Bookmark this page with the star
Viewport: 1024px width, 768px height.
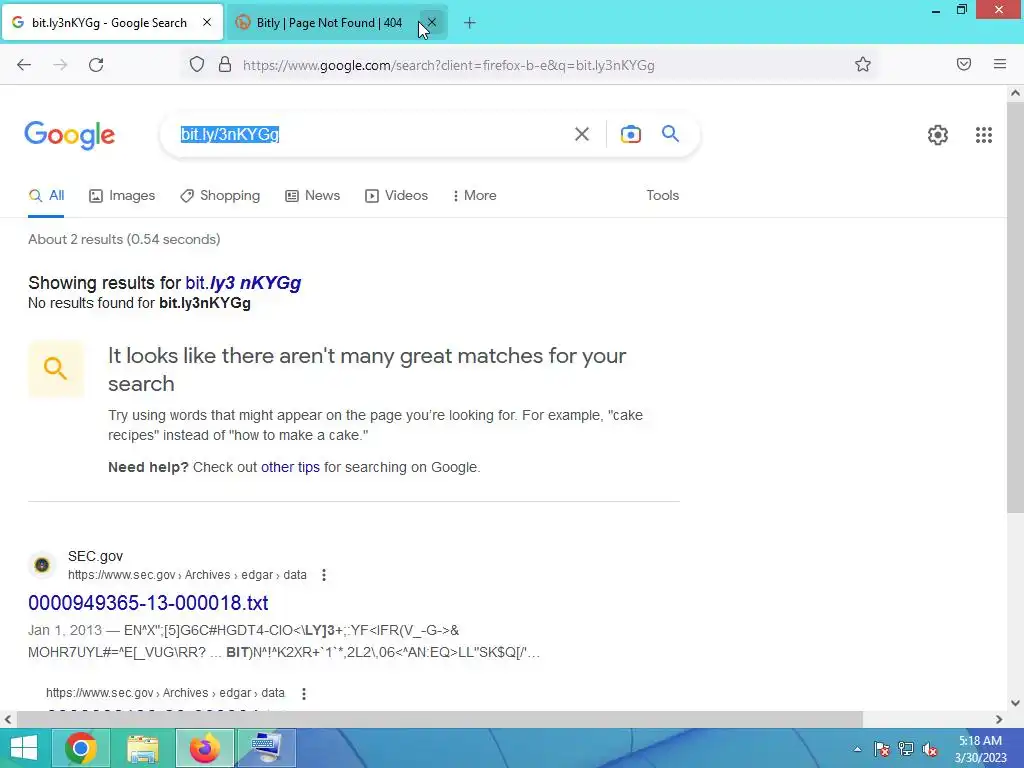pos(863,64)
